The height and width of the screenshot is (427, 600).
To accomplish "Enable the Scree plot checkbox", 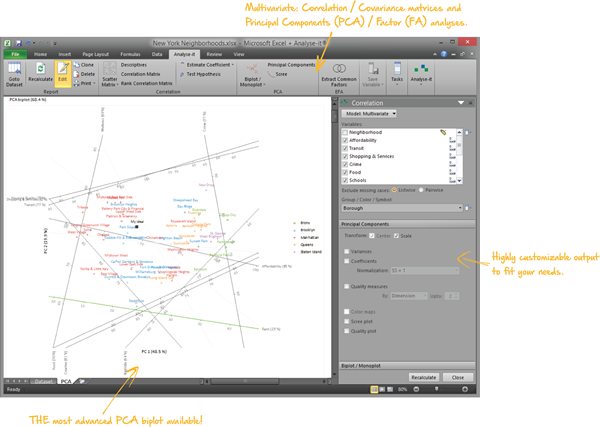I will pyautogui.click(x=347, y=321).
